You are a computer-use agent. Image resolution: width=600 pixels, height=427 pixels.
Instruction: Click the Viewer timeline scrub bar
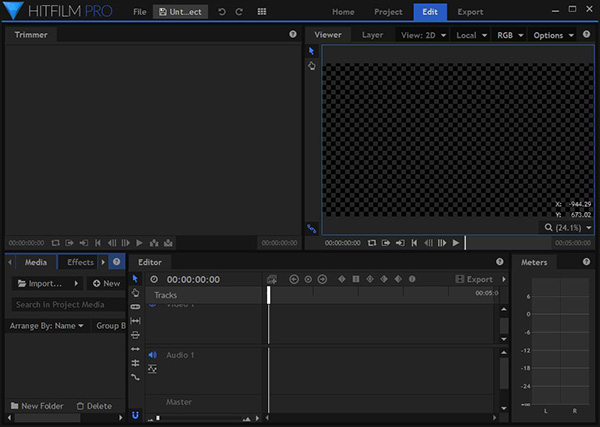coord(507,243)
